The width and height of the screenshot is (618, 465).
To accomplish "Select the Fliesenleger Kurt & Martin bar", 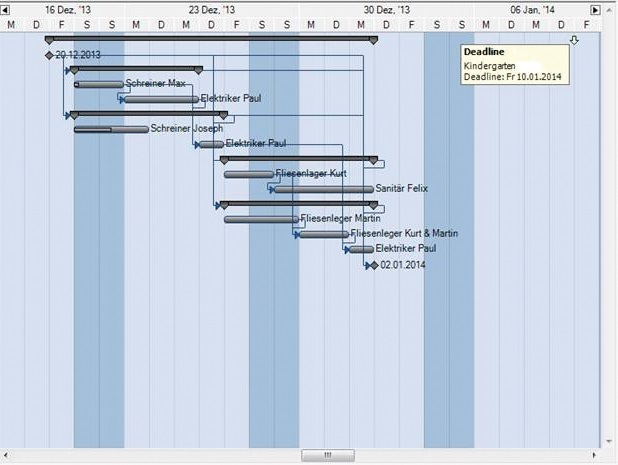I will pos(323,234).
